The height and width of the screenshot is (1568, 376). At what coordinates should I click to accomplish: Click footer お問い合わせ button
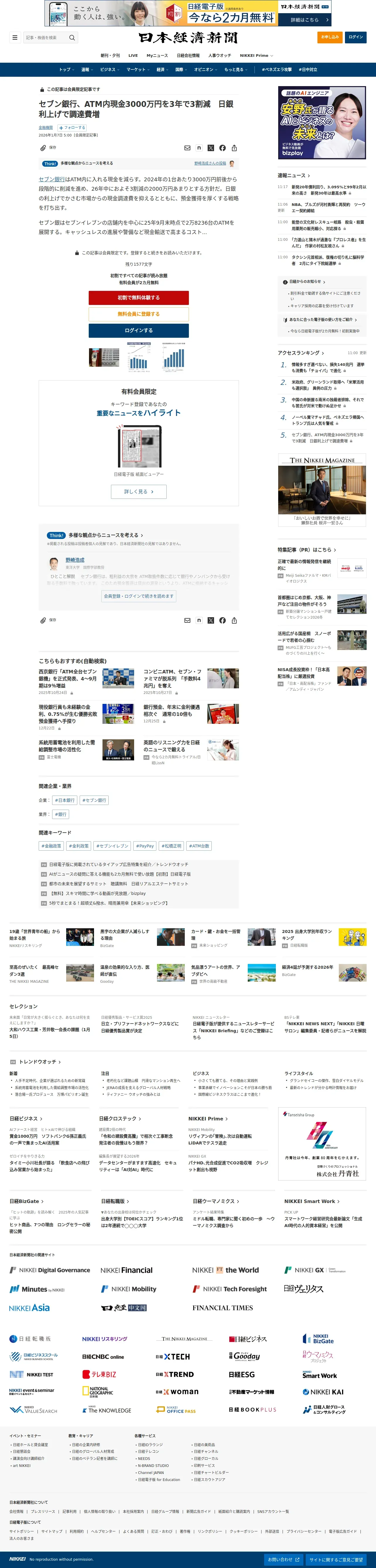point(283,1560)
